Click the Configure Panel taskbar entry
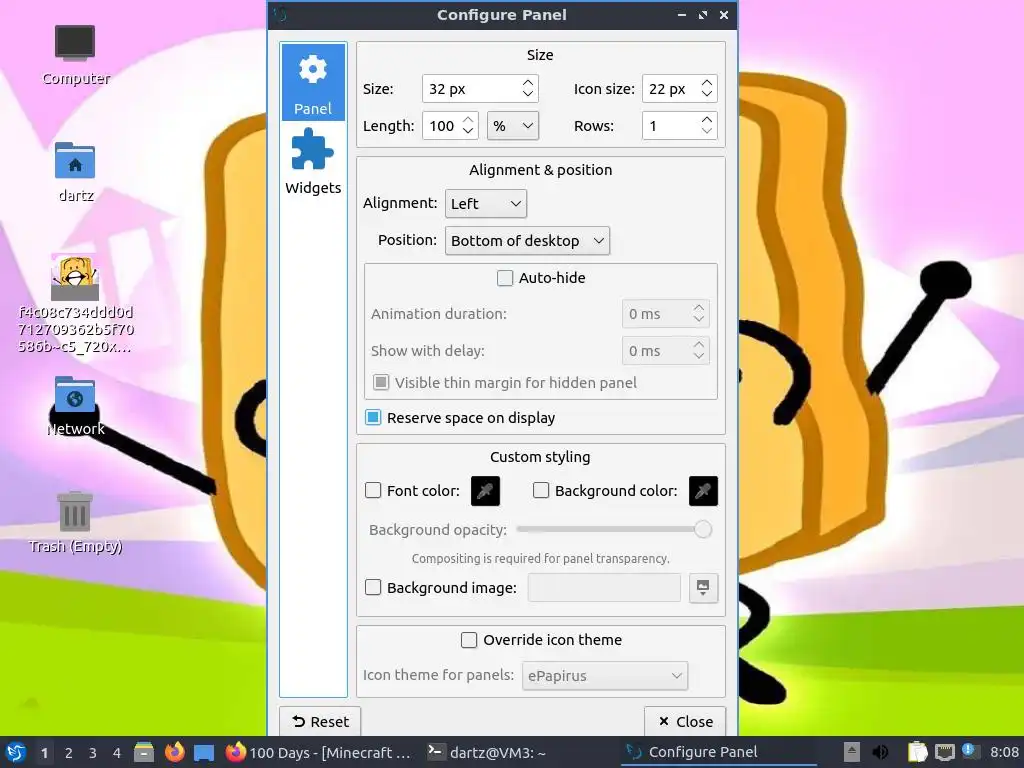 coord(718,752)
